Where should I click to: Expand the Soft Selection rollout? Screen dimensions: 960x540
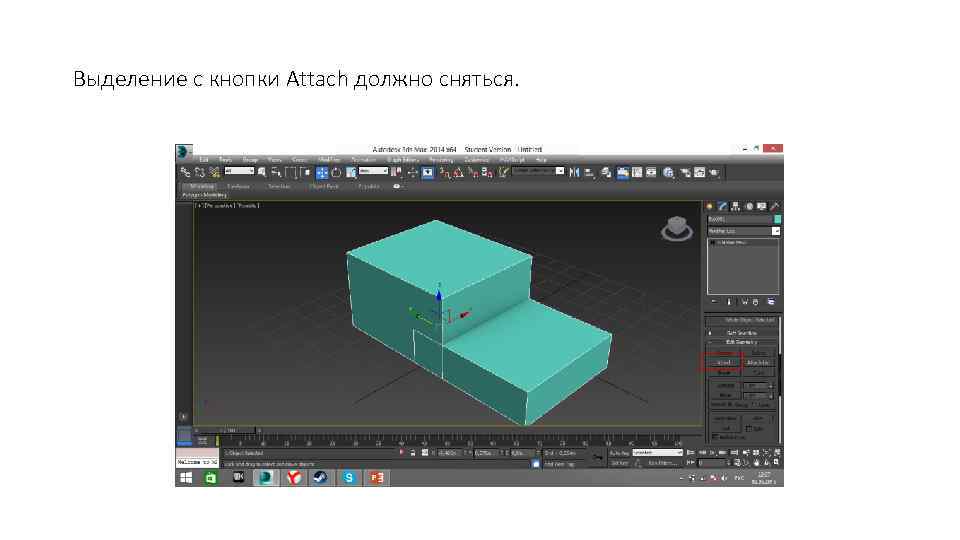741,333
